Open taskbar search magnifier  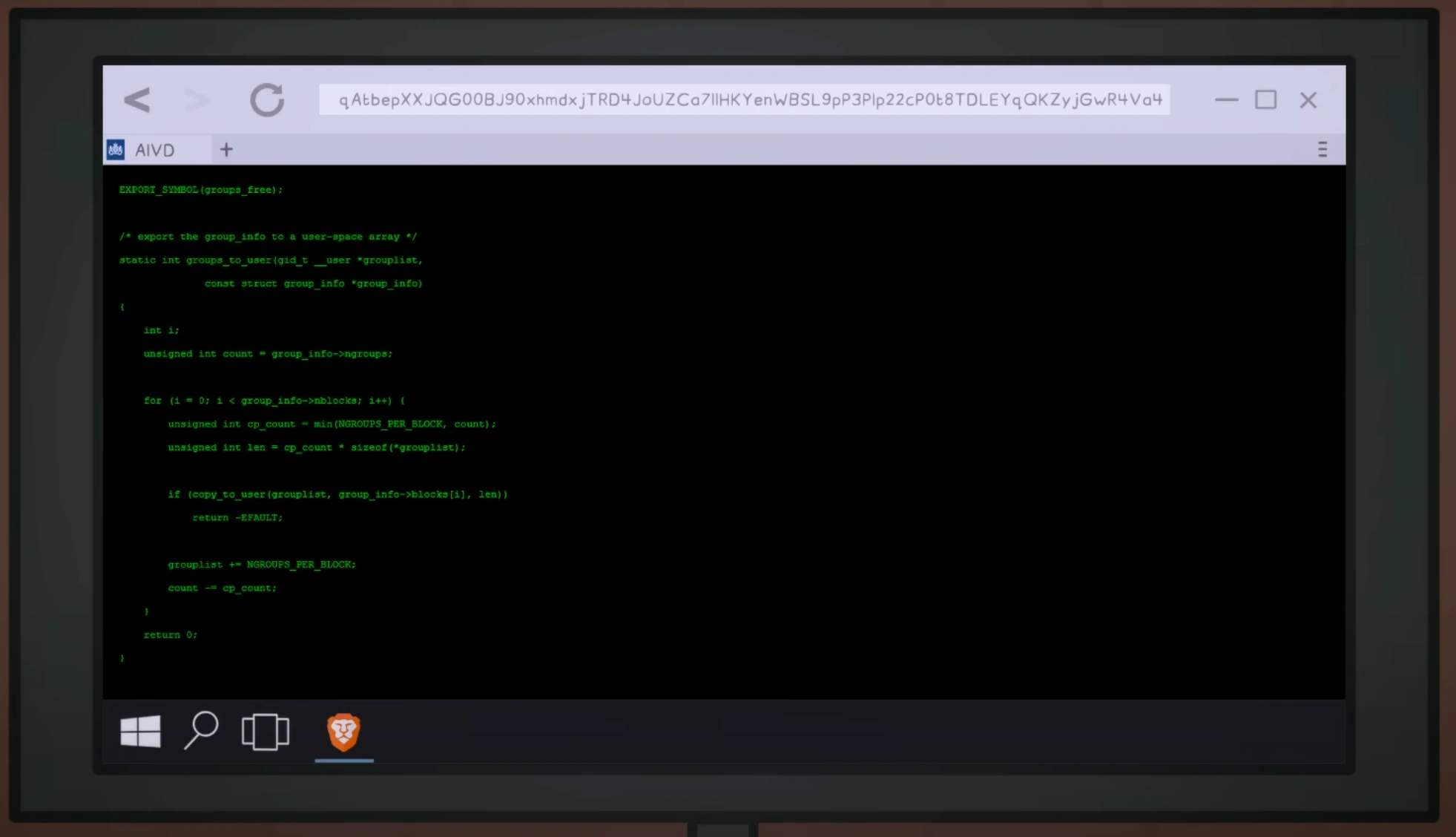201,730
